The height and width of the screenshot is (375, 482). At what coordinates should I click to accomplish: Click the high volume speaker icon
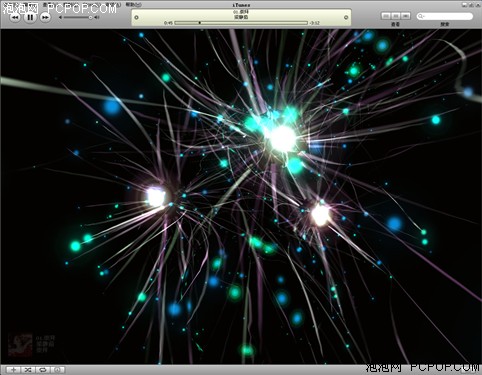[96, 17]
